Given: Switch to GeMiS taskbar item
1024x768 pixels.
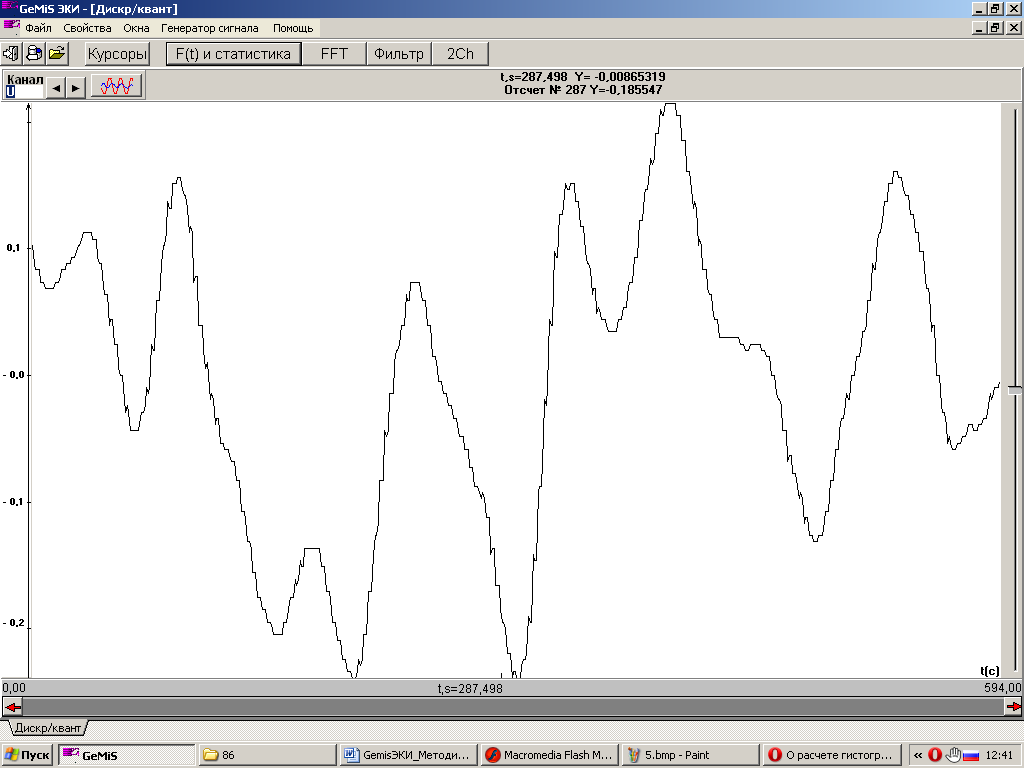Looking at the screenshot, I should click(x=126, y=755).
